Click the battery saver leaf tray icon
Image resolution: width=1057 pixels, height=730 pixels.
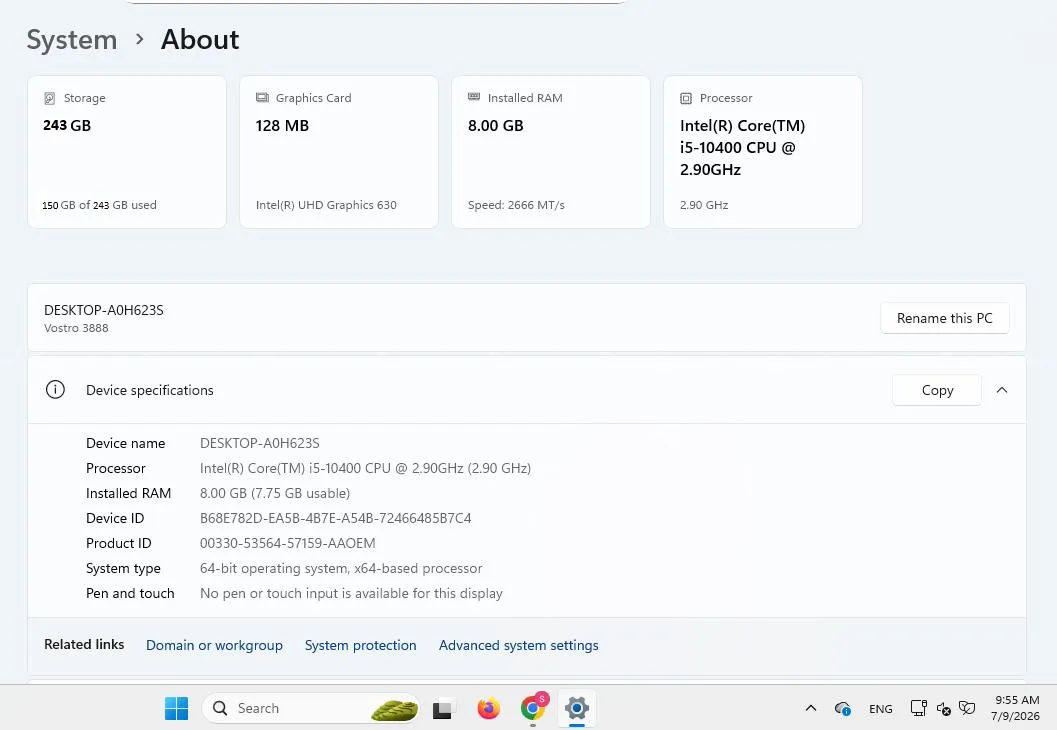point(967,708)
